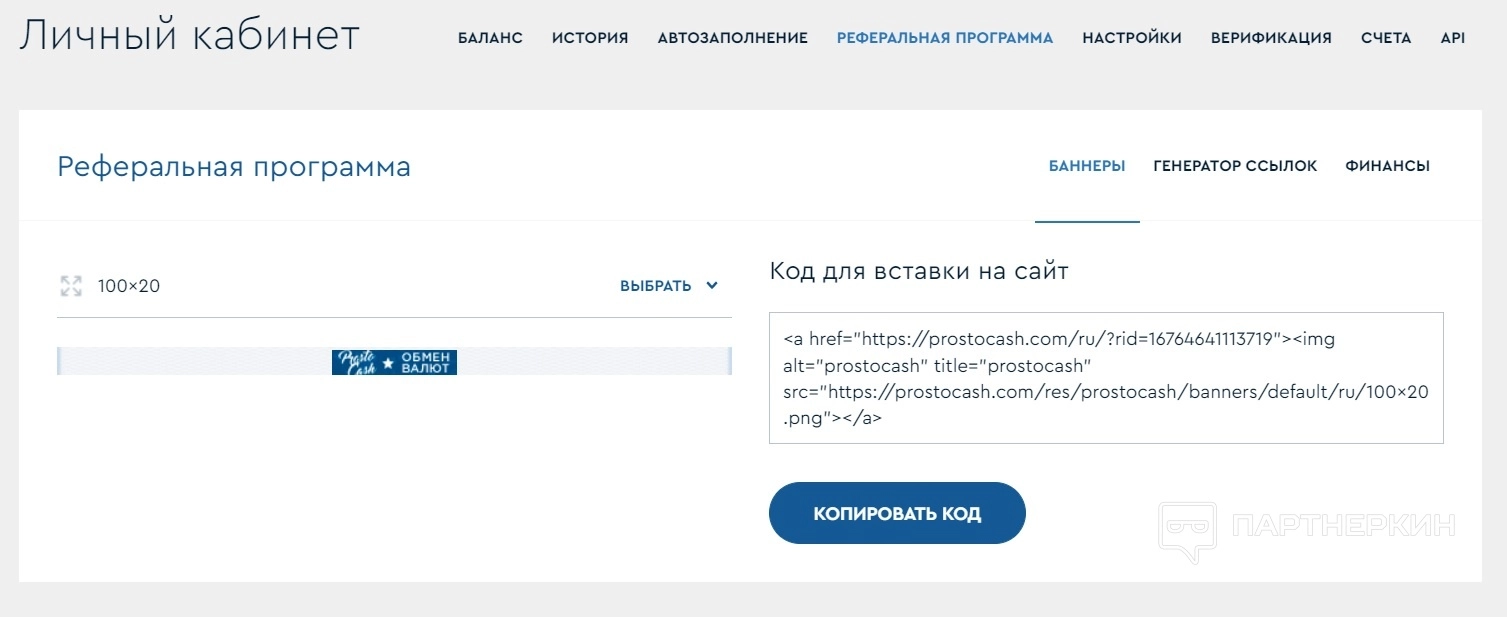The height and width of the screenshot is (617, 1507).
Task: Click the Партнеркин watermark logo icon
Action: tap(1186, 530)
